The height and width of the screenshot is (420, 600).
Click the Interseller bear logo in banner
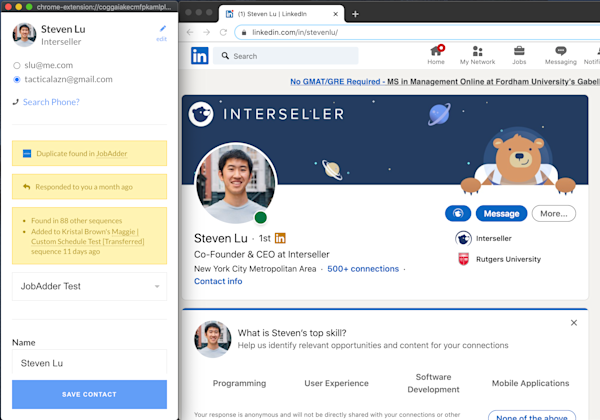coord(201,114)
